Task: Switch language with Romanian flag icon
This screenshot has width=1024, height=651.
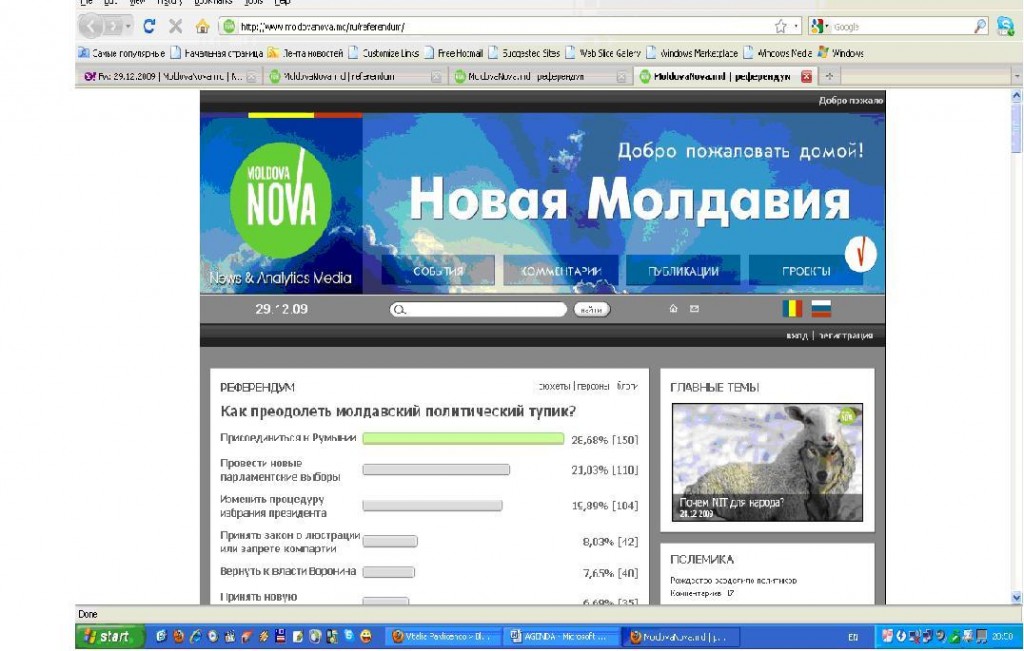Action: pyautogui.click(x=792, y=309)
